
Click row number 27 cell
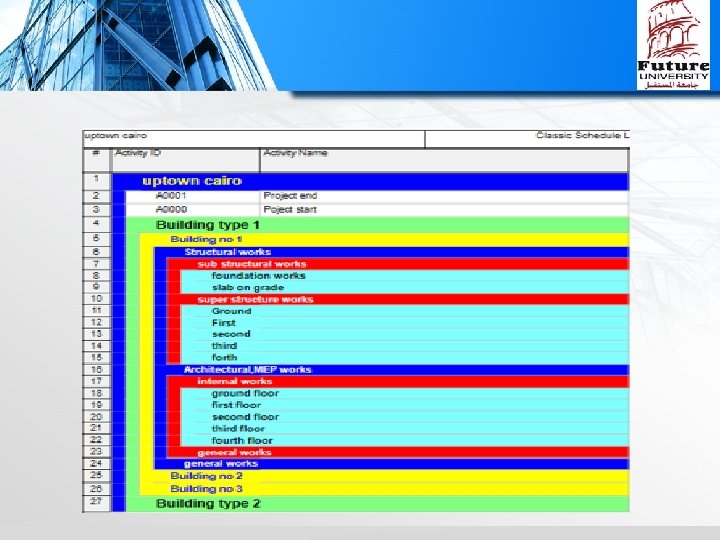97,504
